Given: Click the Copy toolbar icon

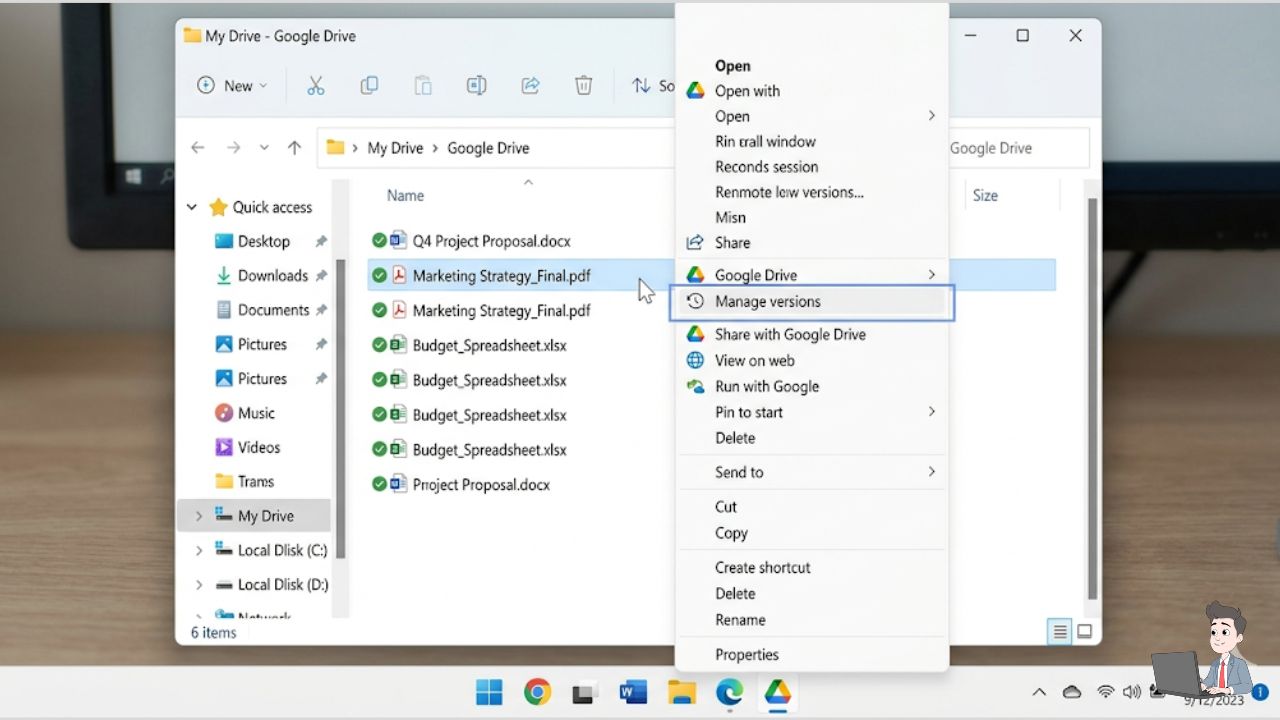Looking at the screenshot, I should point(369,86).
